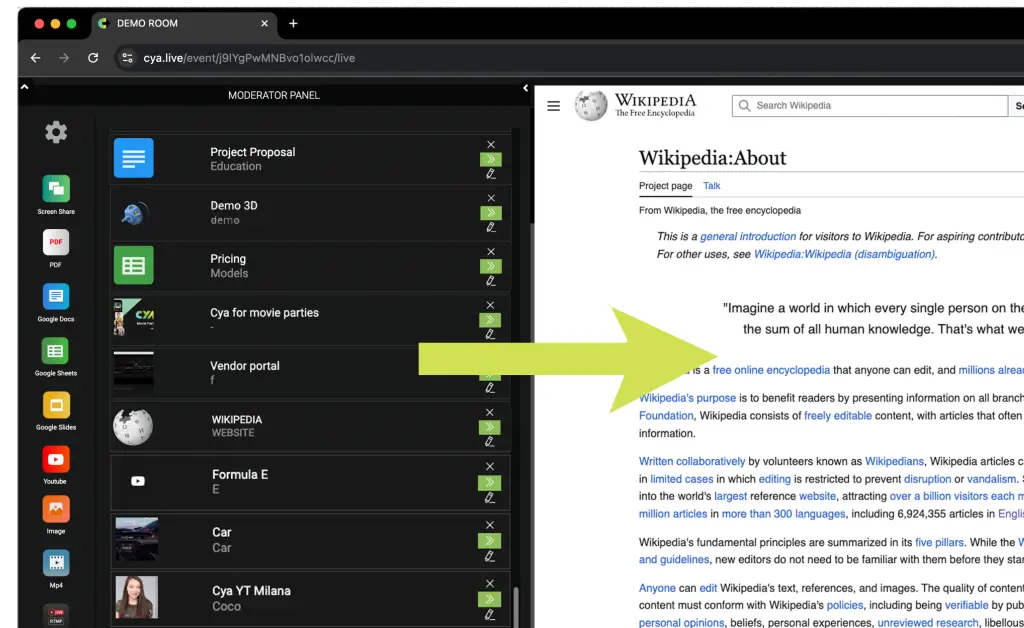Viewport: 1024px width, 628px height.
Task: Add an Image source from the sidebar
Action: tap(56, 509)
